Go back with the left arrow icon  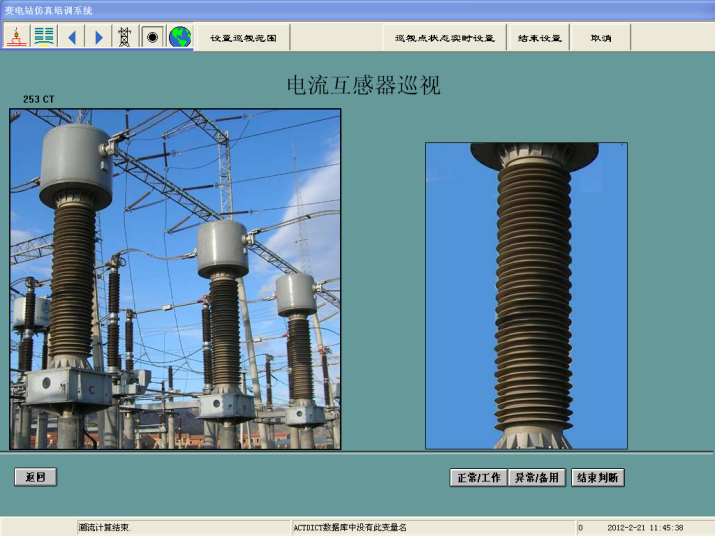click(71, 37)
